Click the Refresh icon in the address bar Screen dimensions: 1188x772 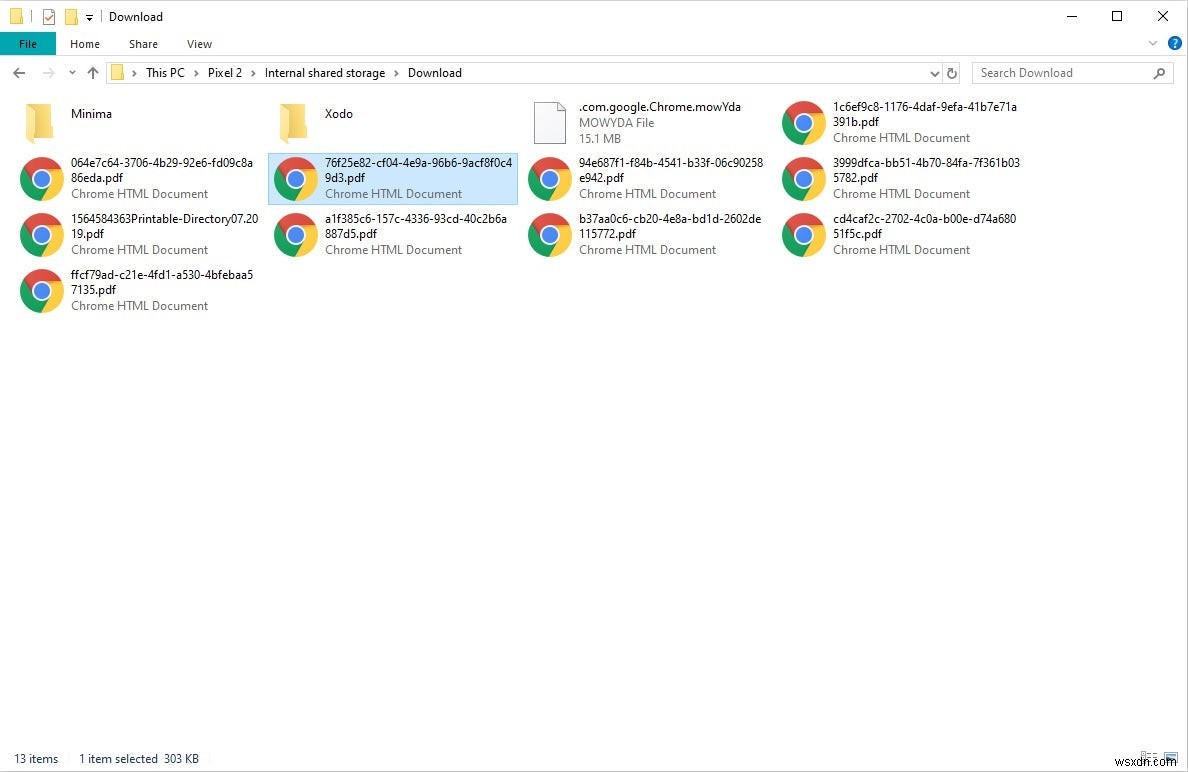click(951, 72)
